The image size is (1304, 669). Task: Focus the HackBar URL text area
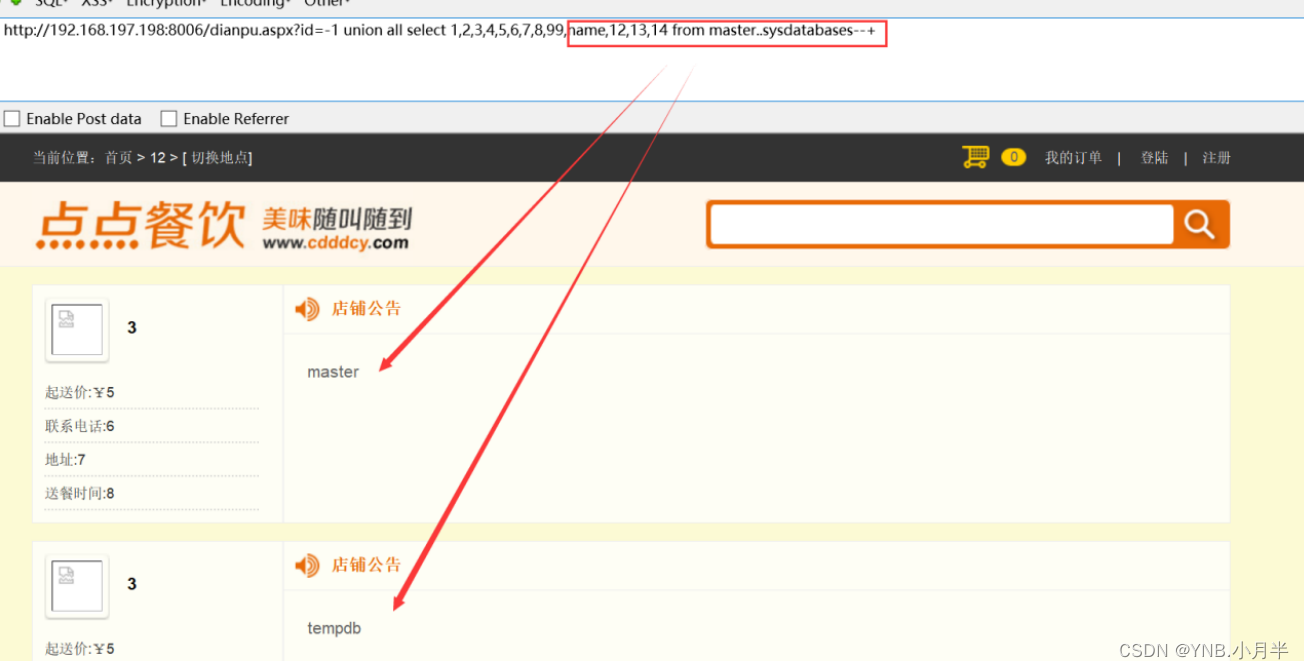coord(652,60)
